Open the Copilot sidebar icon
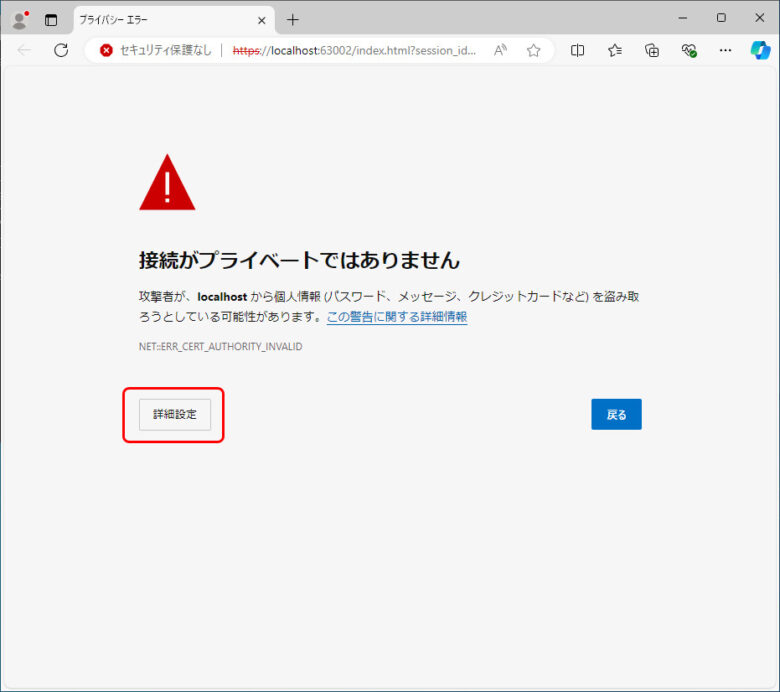 pyautogui.click(x=761, y=50)
